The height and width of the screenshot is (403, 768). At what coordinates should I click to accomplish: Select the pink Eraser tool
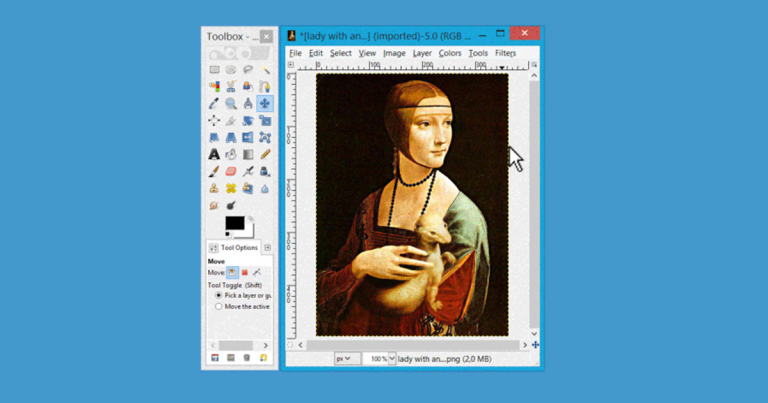tap(231, 171)
